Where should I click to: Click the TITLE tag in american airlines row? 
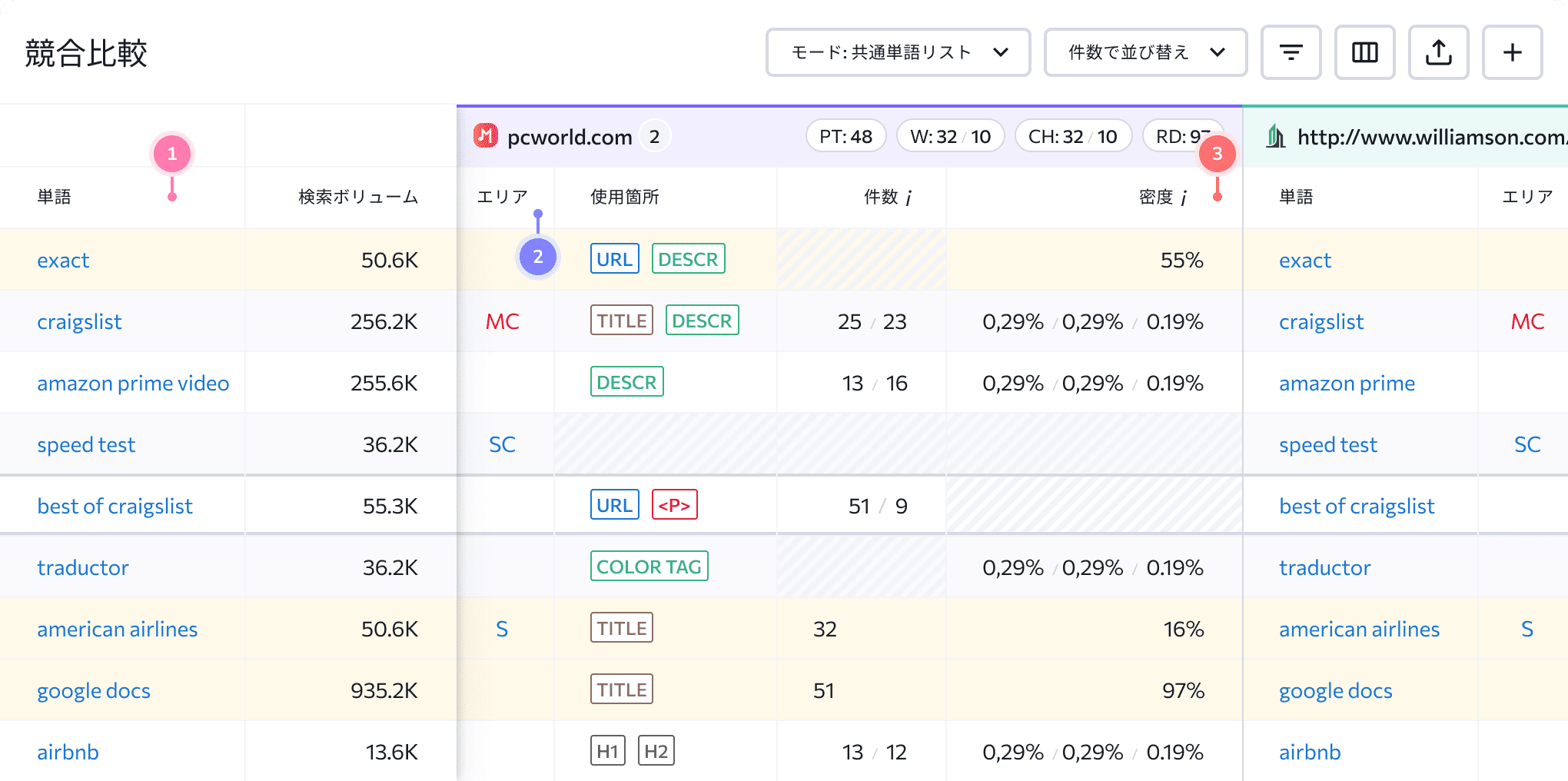coord(622,628)
